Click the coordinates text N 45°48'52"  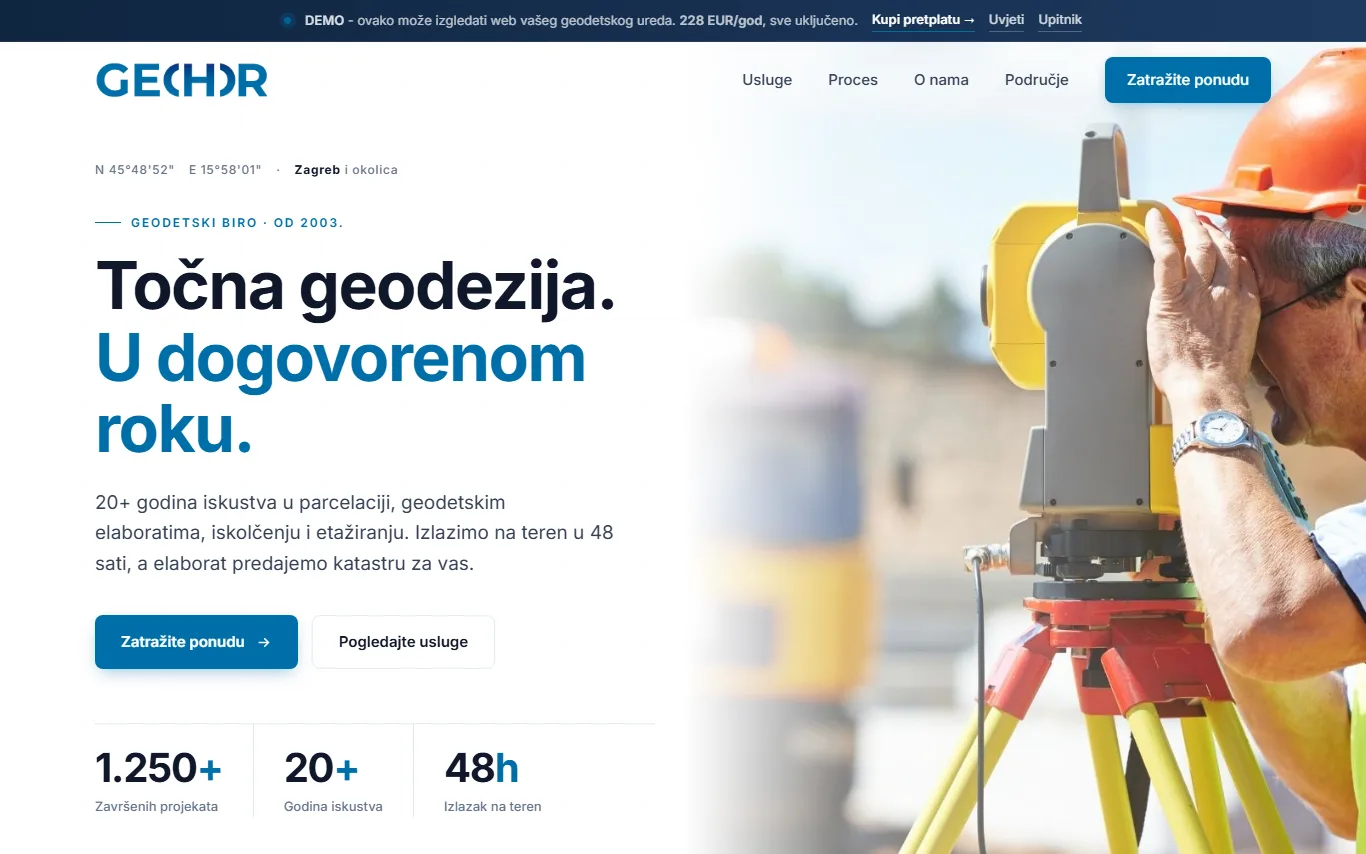coord(135,170)
